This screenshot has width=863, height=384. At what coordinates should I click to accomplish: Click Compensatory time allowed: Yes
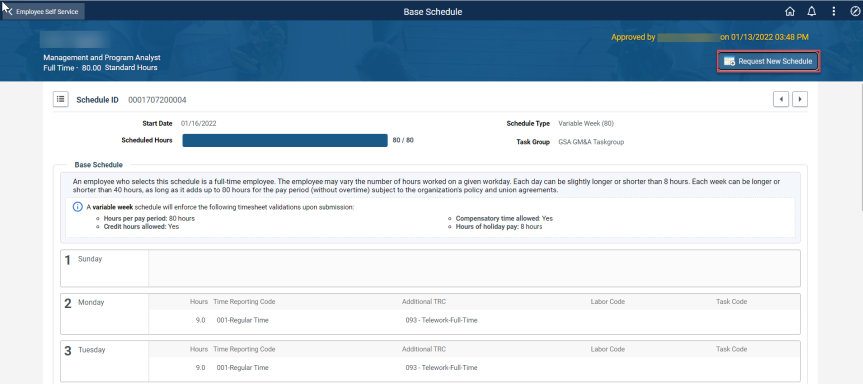(504, 218)
